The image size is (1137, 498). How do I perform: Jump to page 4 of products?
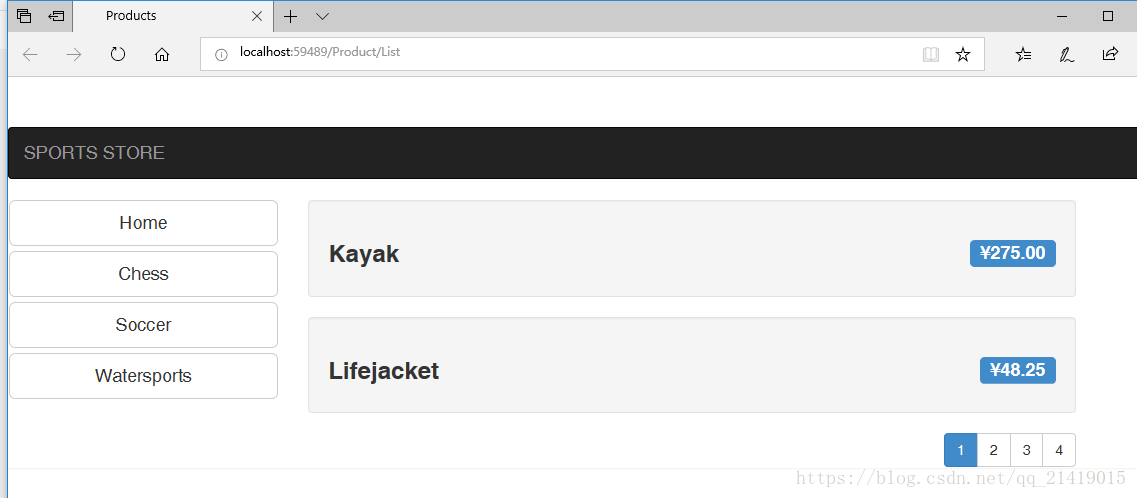[x=1059, y=450]
